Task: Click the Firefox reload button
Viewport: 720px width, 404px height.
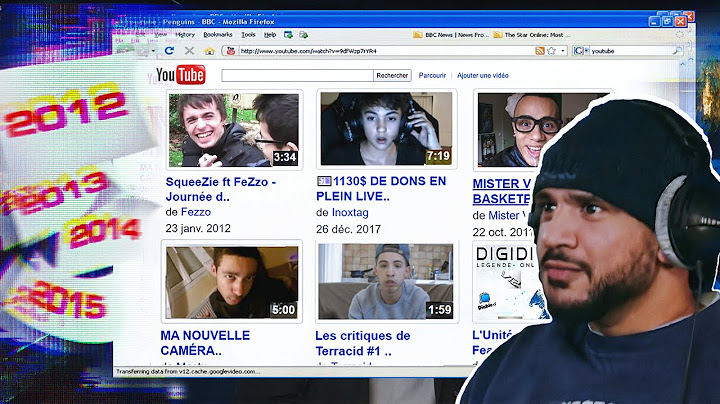Action: point(169,50)
